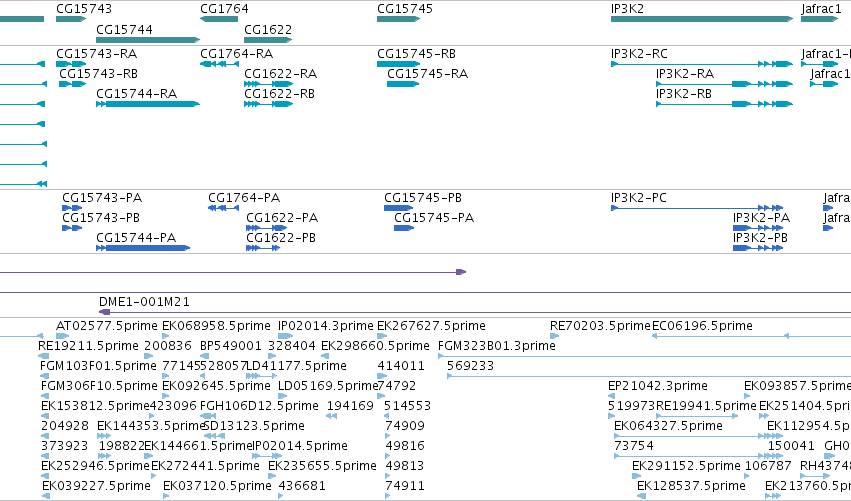
Task: Select the CG15745-PA protein feature
Action: coord(404,228)
